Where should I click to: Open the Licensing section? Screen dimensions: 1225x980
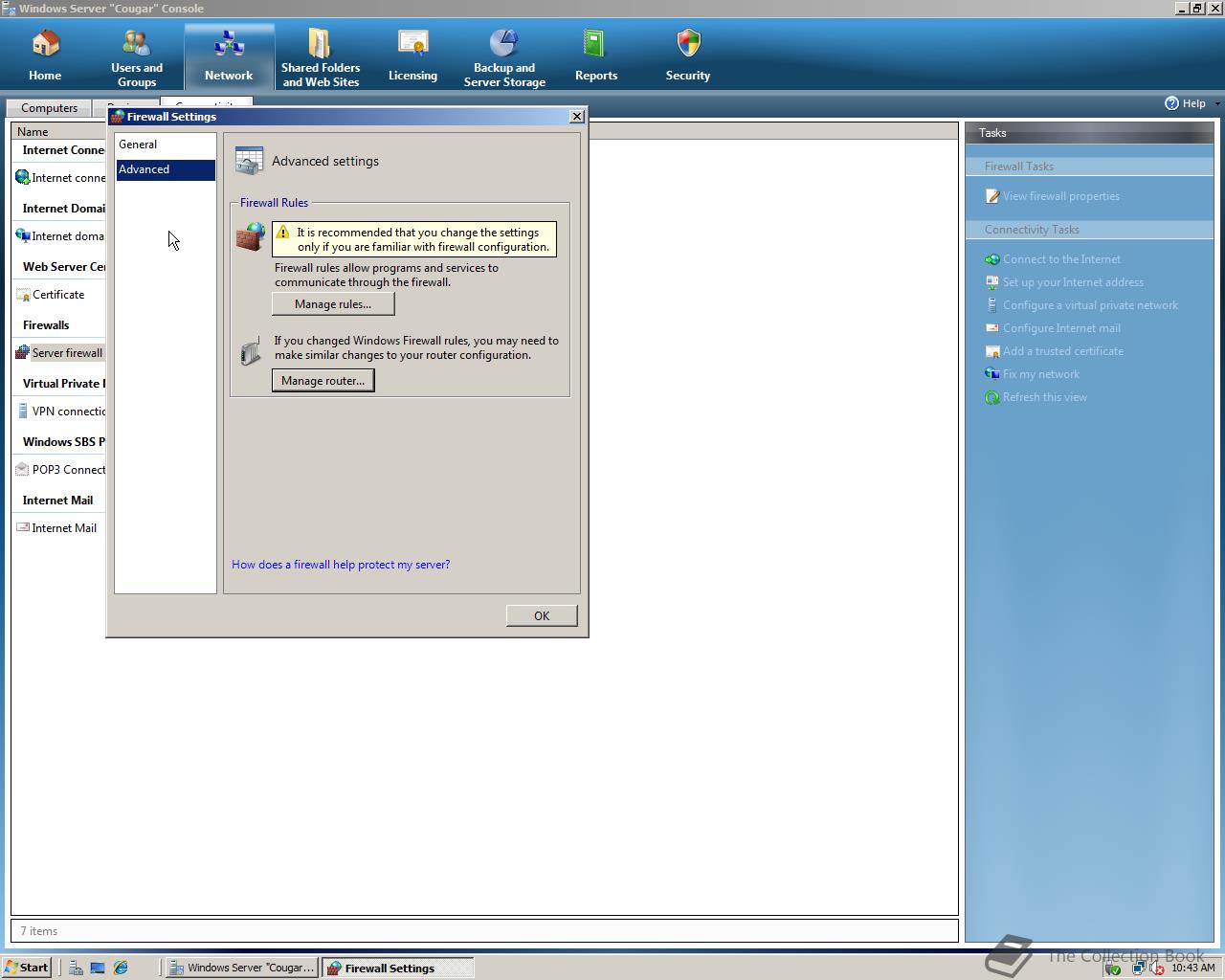click(412, 57)
